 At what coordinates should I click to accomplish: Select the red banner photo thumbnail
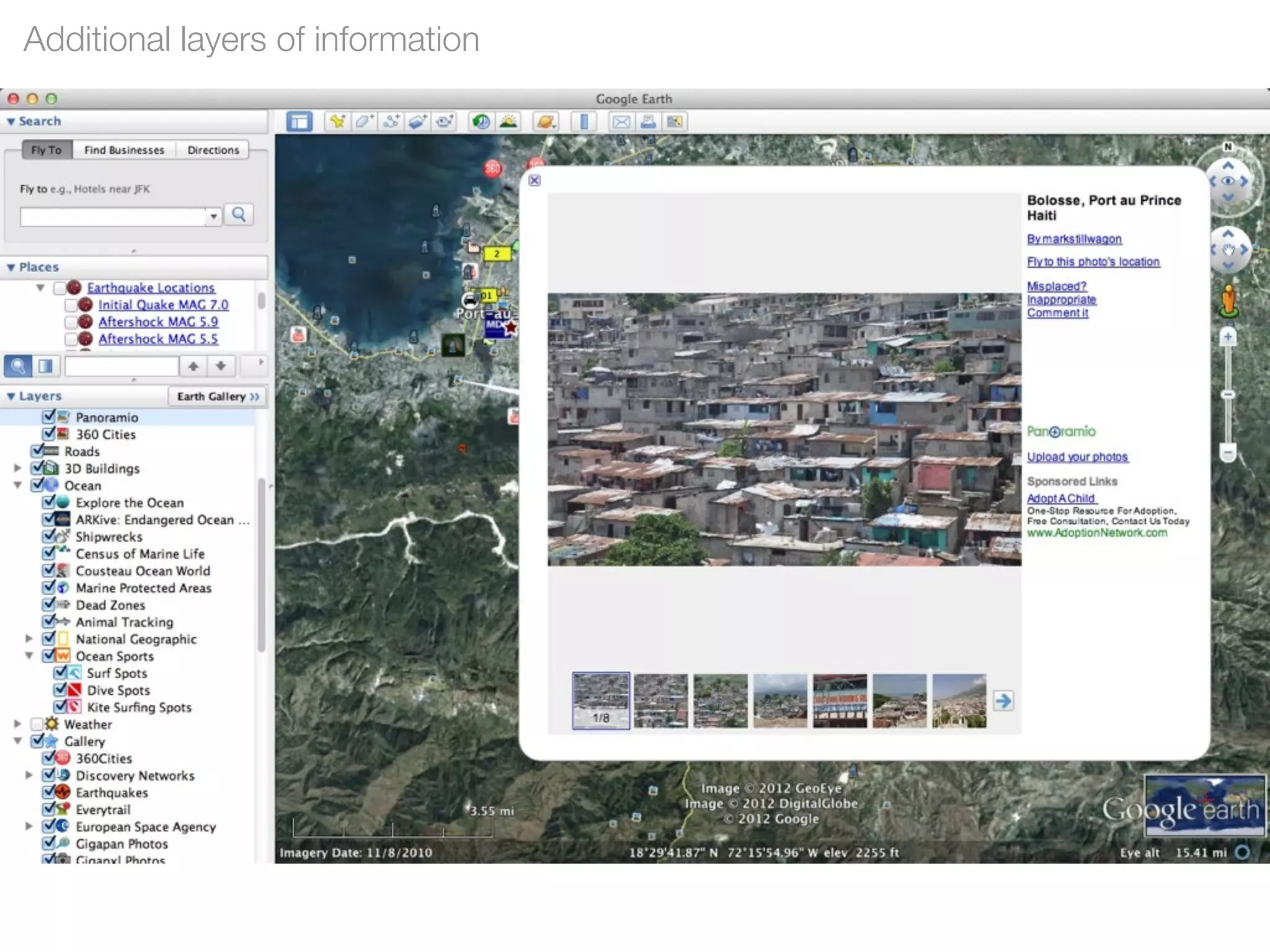(840, 700)
